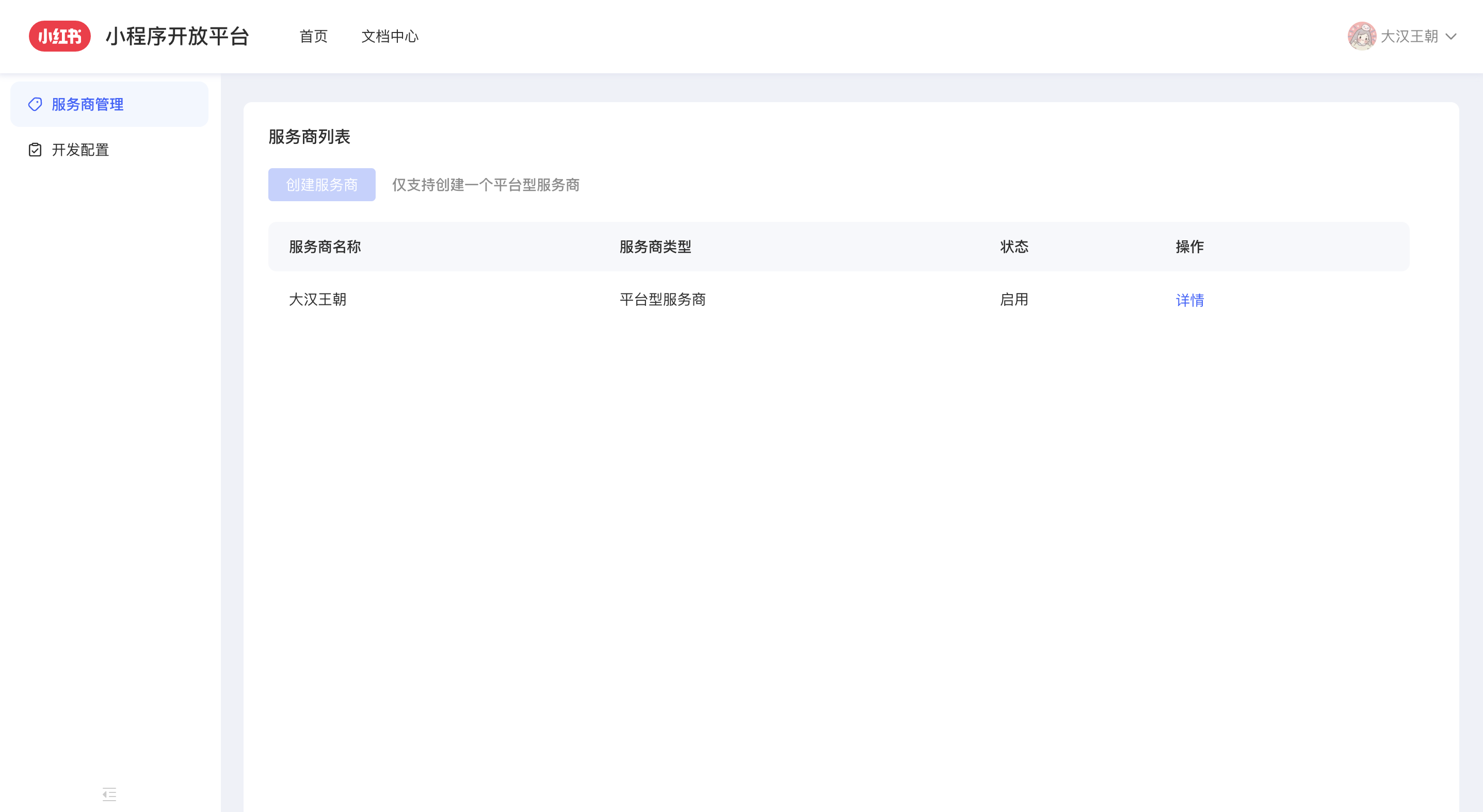Click the 操作 column header
The width and height of the screenshot is (1483, 812).
click(1189, 247)
